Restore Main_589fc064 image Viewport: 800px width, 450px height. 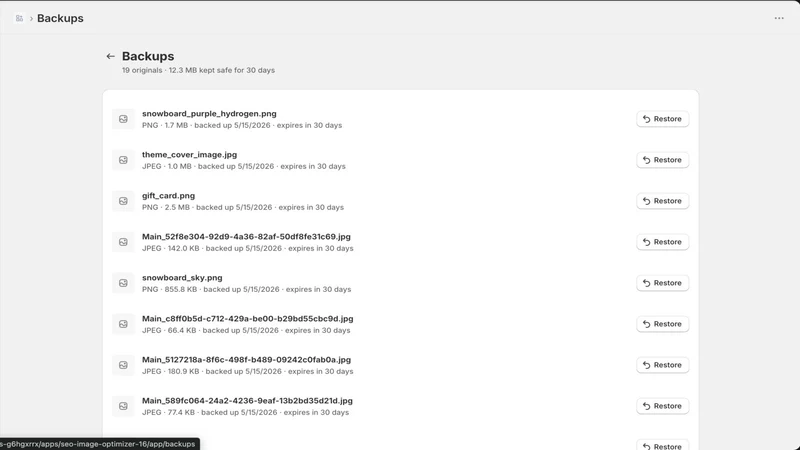tap(662, 406)
